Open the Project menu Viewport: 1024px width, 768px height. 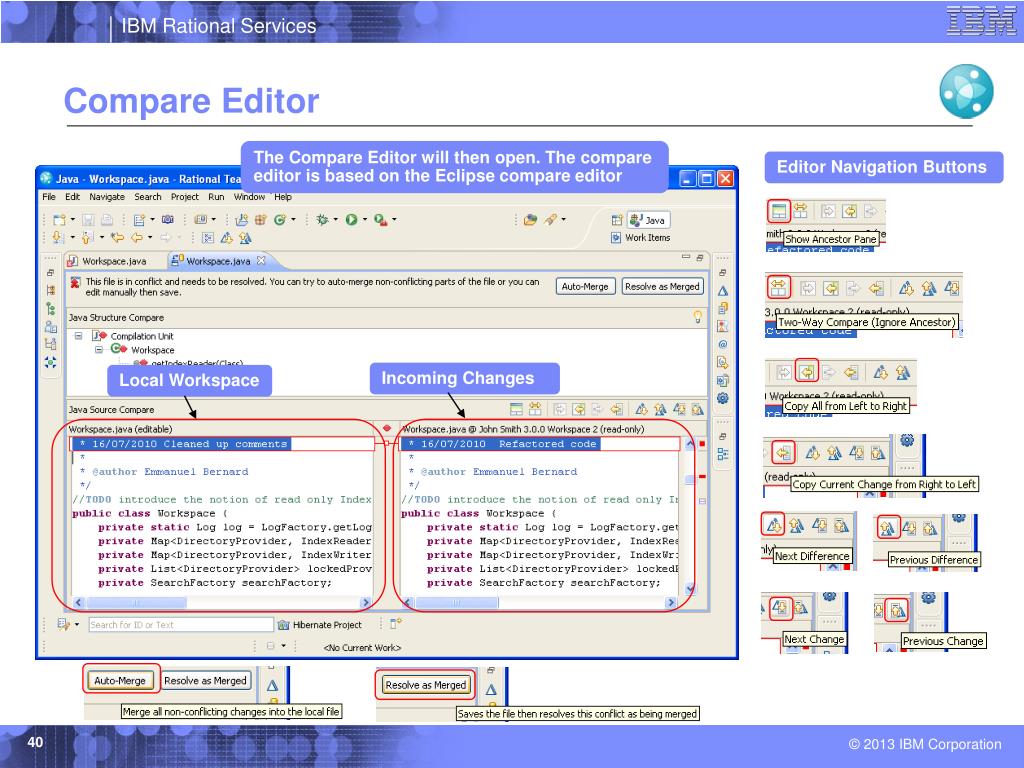185,197
